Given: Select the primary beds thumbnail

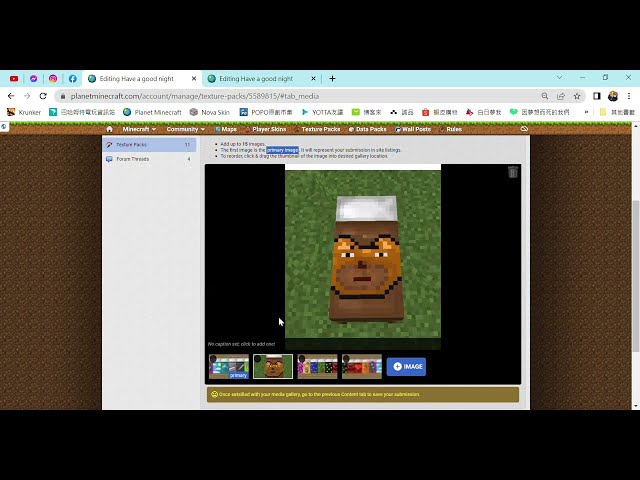Looking at the screenshot, I should click(x=229, y=367).
